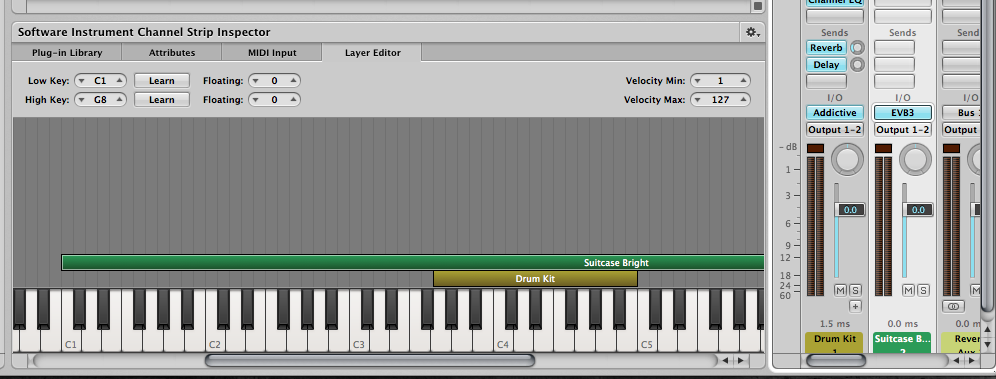Mute the Drum Kit channel strip
The height and width of the screenshot is (379, 996).
coord(840,290)
